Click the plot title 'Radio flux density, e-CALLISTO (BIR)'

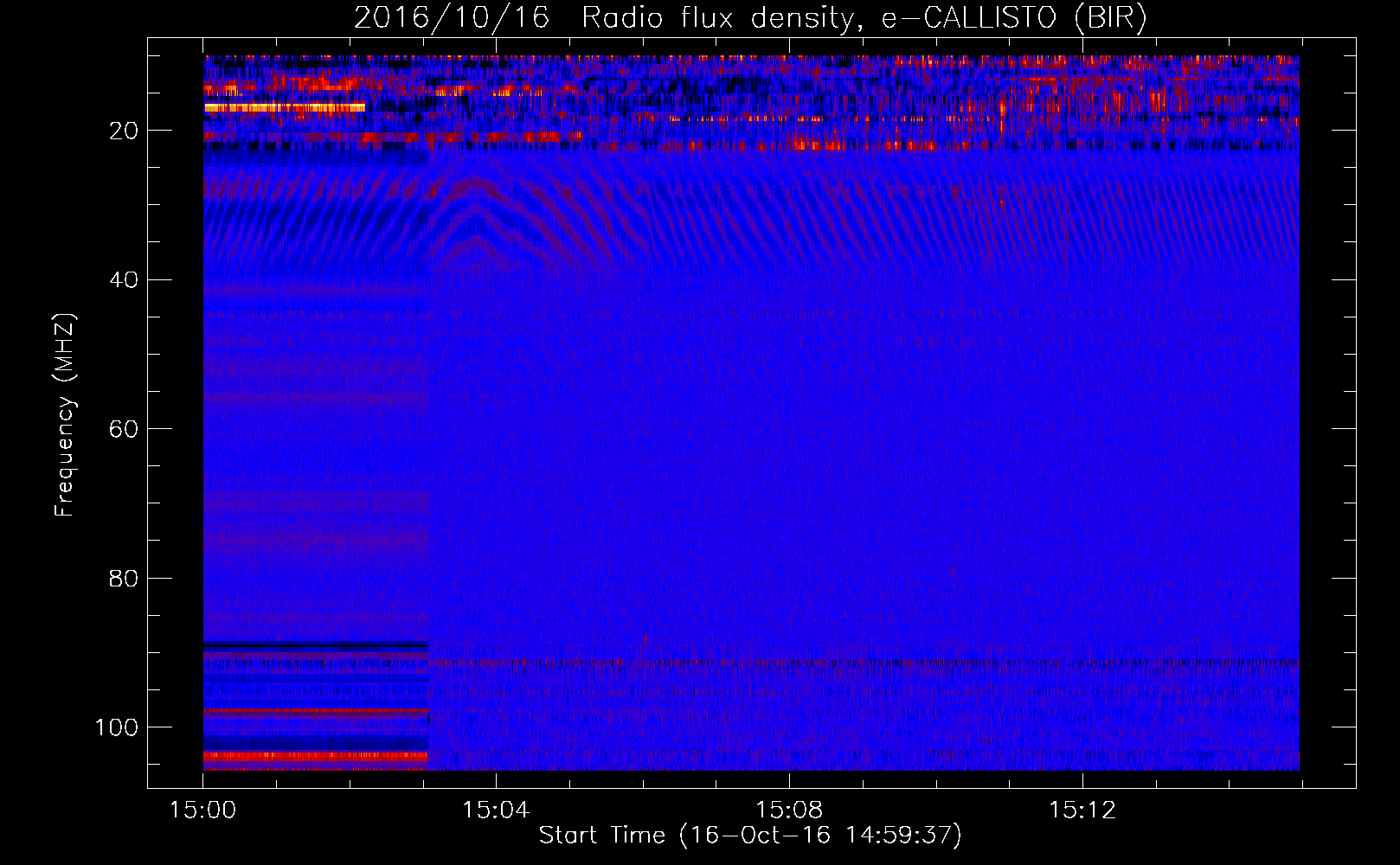point(864,18)
